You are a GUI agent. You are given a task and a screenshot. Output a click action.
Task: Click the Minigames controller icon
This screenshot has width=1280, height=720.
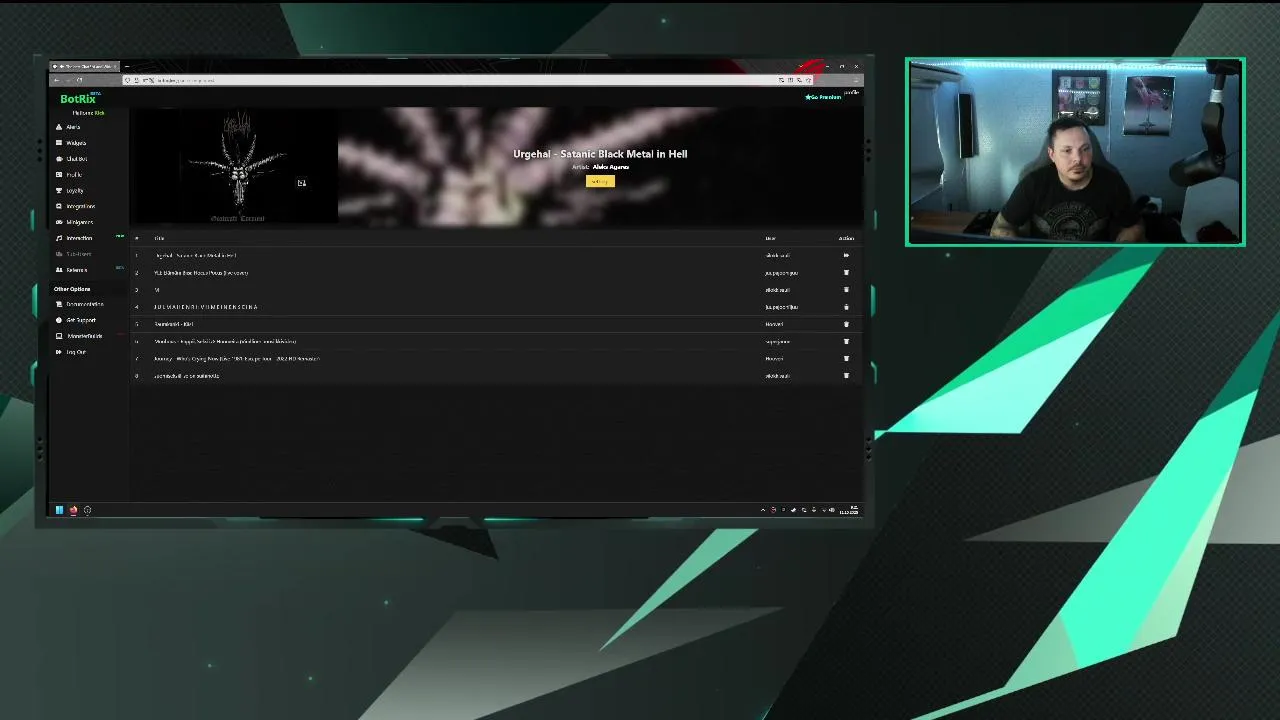click(x=59, y=222)
